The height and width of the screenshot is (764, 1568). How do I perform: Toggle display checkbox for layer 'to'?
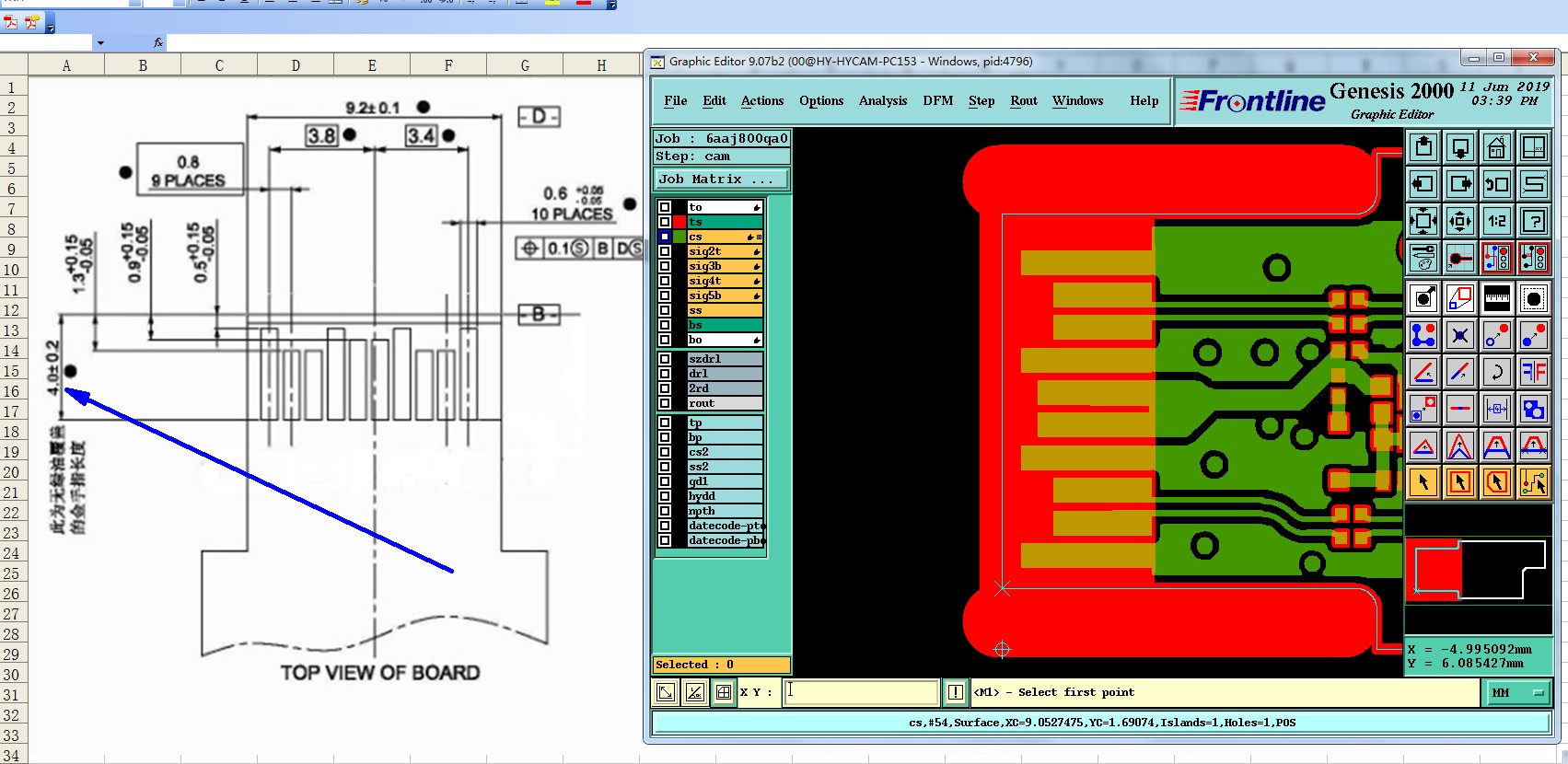coord(664,207)
